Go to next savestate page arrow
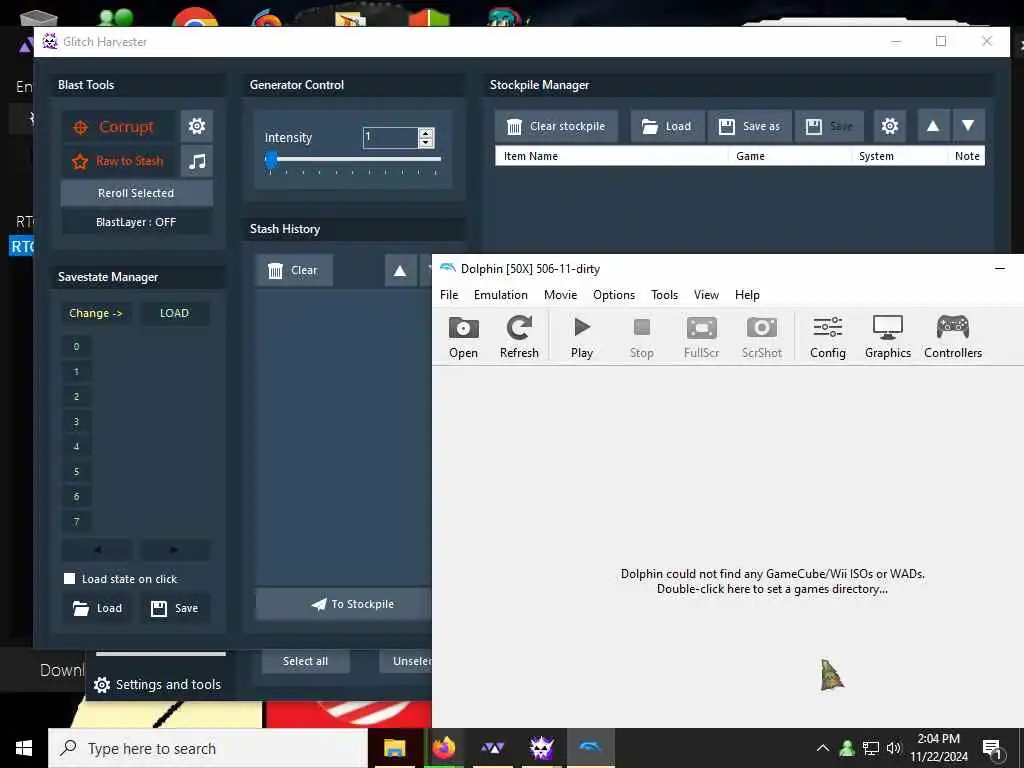1024x768 pixels. click(x=174, y=549)
